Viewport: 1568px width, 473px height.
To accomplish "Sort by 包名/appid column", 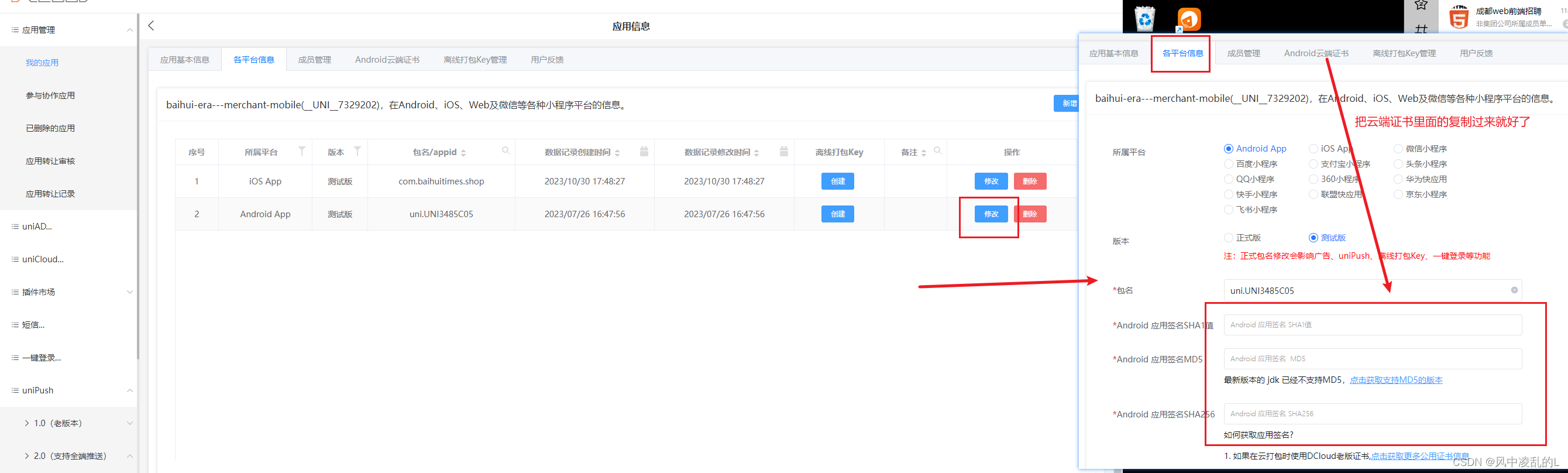I will click(463, 153).
